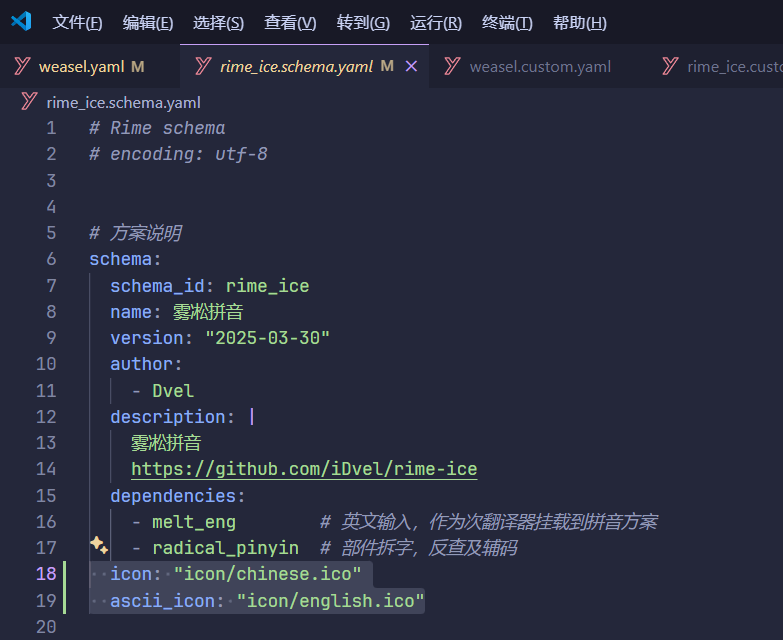This screenshot has width=783, height=640.
Task: Click the github.com/iDvel/rime-ice link
Action: pos(304,469)
